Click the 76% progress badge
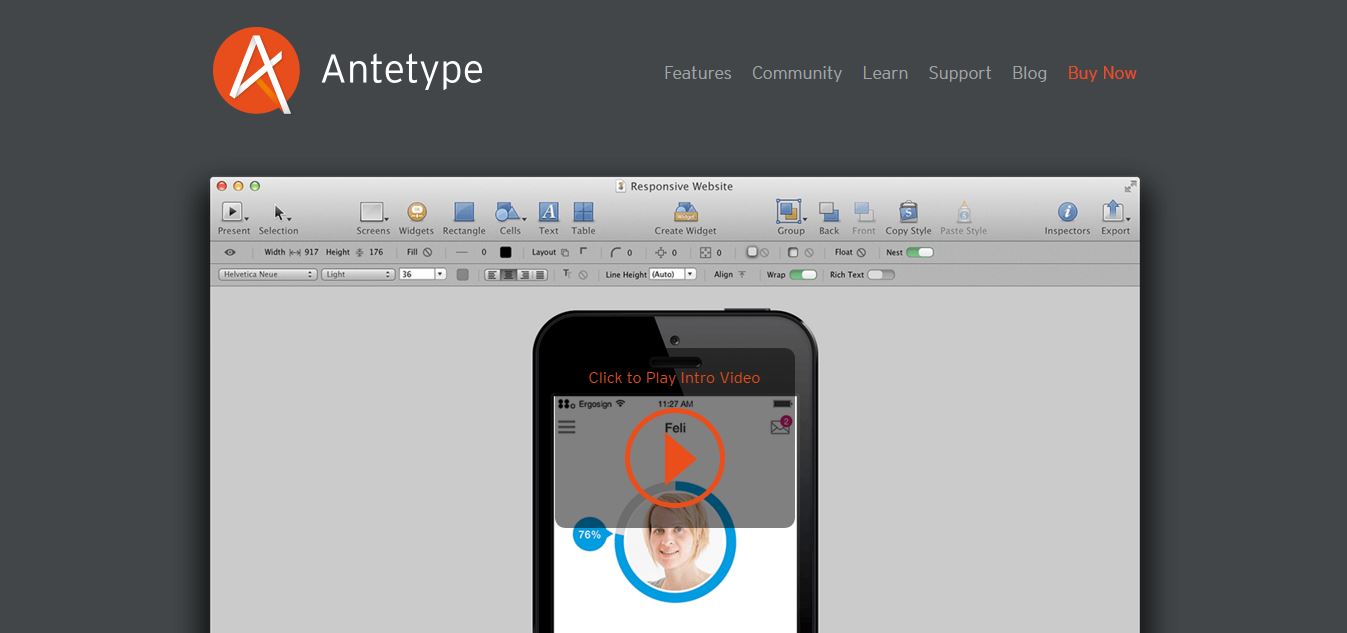 590,535
